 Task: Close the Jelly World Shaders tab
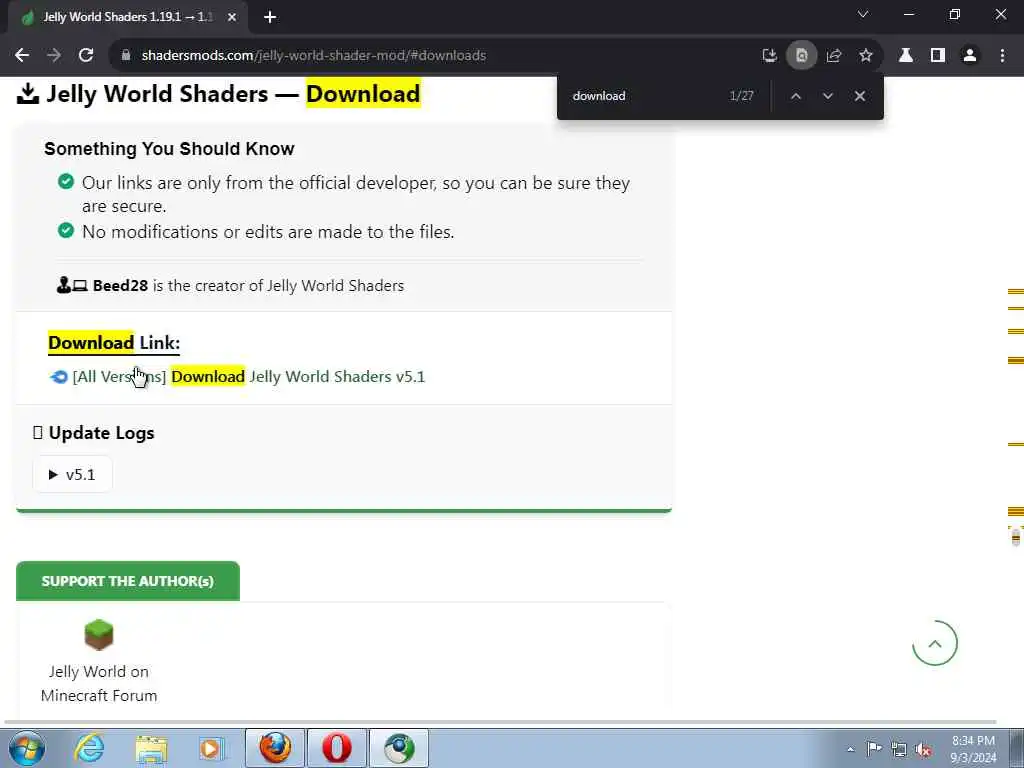coord(232,17)
